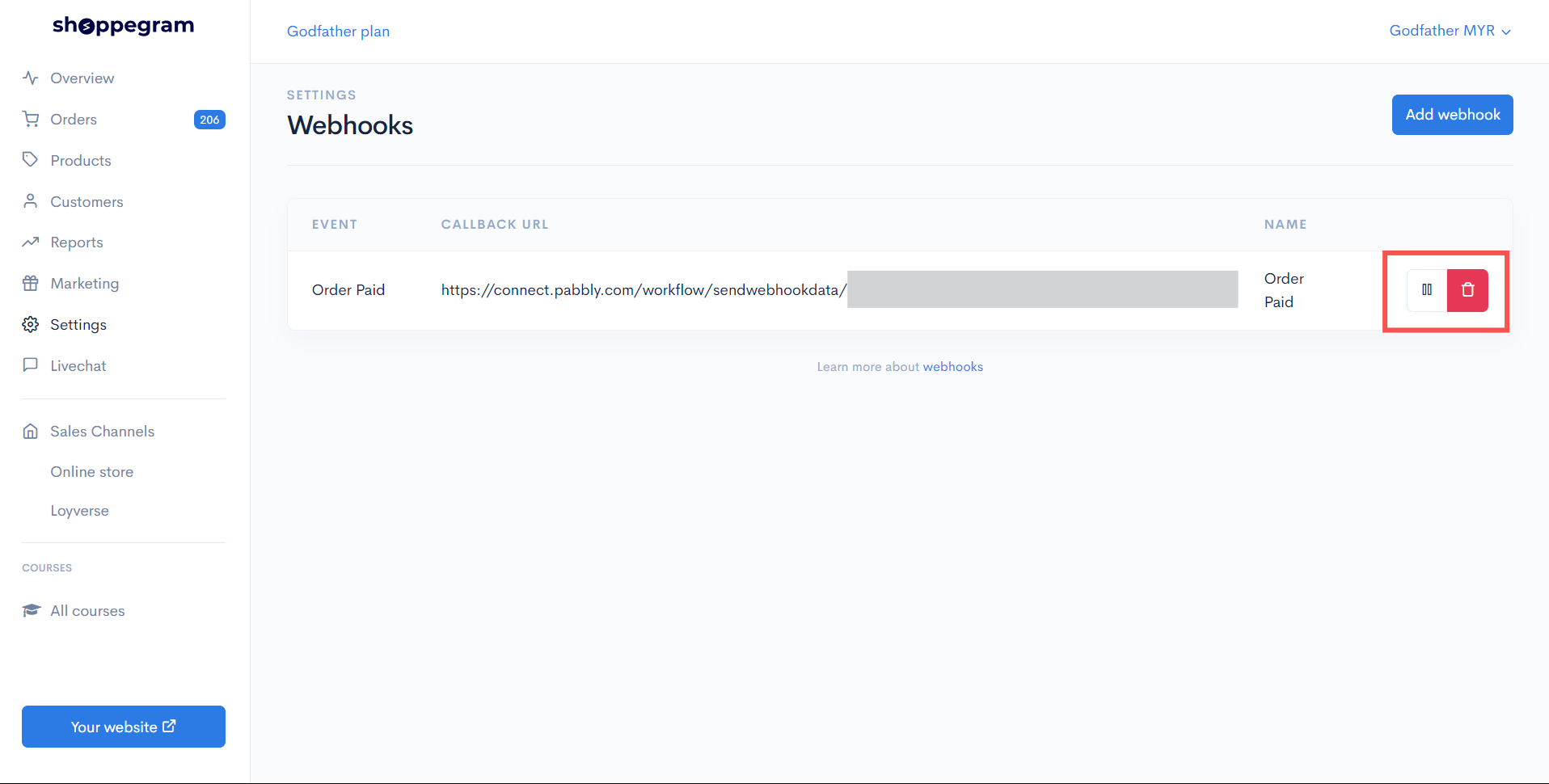Open the Sales Channels section
Image resolution: width=1549 pixels, height=784 pixels.
click(102, 432)
